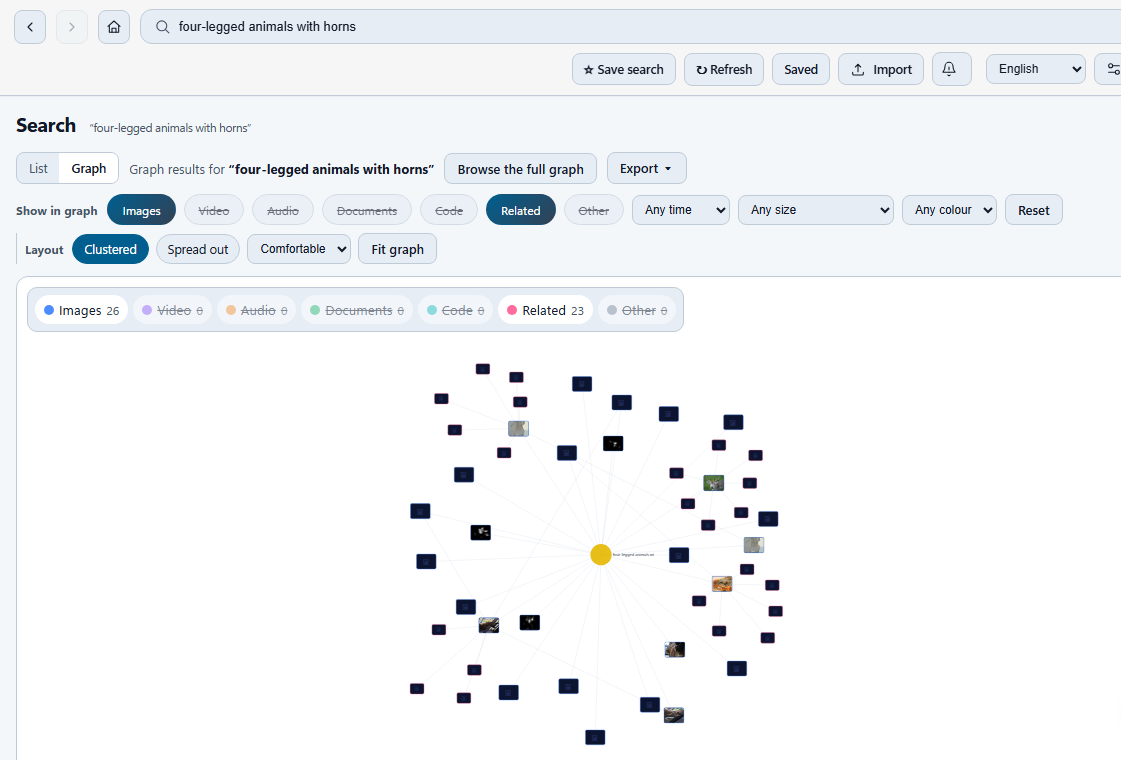Click the forward navigation arrow
This screenshot has height=760, width=1121.
click(x=71, y=27)
